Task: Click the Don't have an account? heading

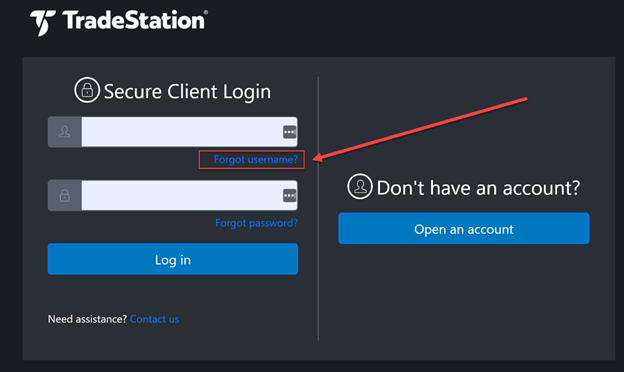Action: (478, 188)
